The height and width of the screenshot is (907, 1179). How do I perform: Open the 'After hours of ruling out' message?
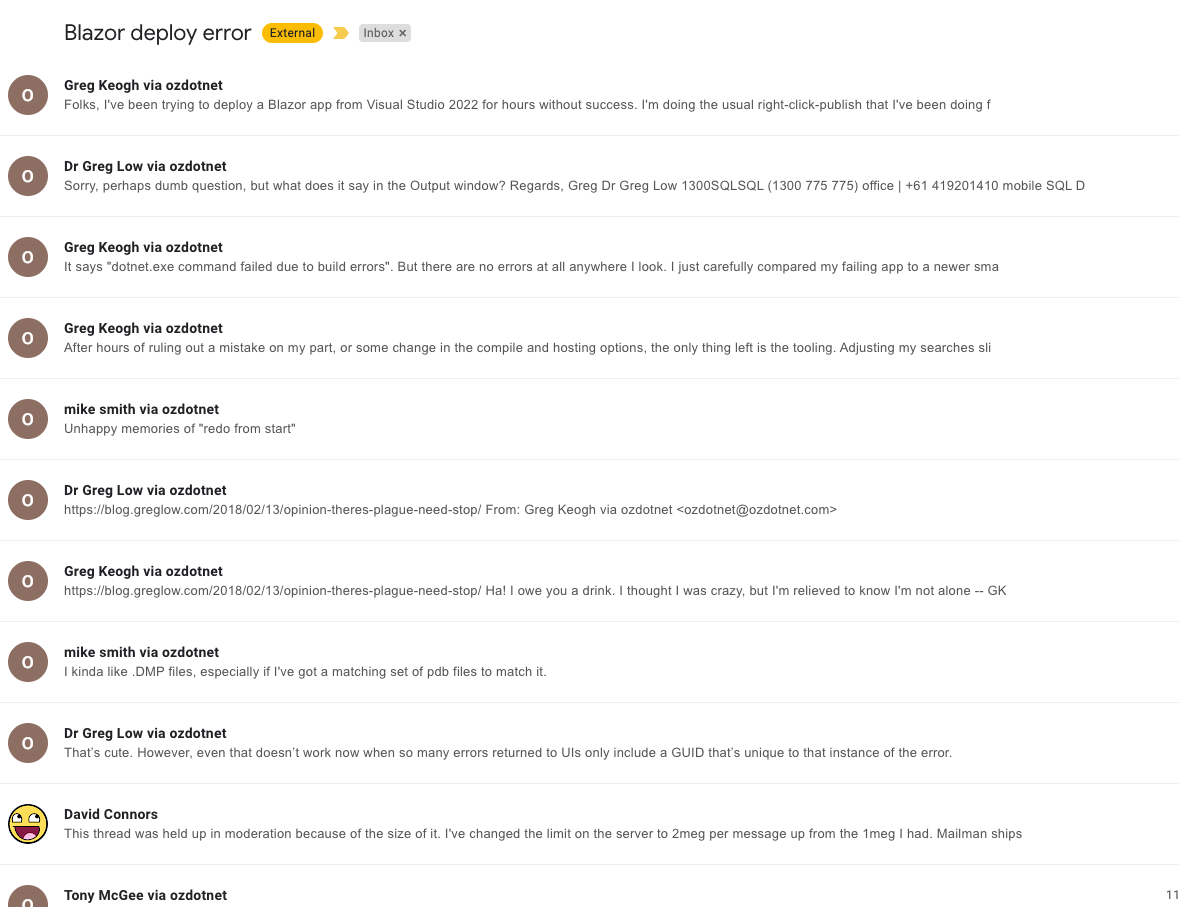[590, 338]
